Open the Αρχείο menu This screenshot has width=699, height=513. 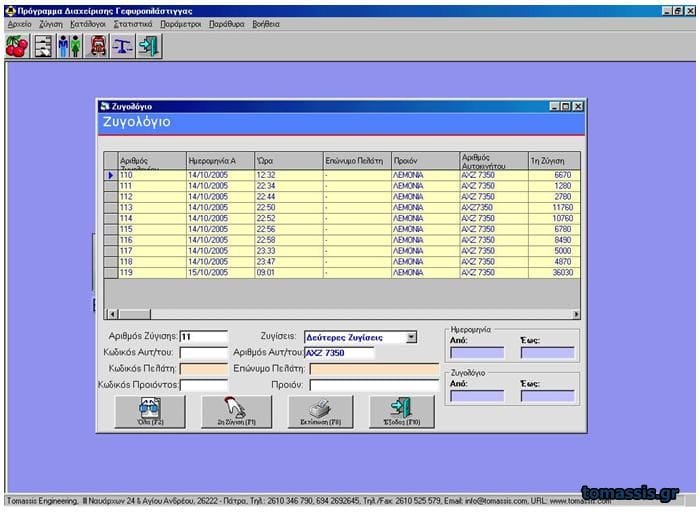pos(19,23)
